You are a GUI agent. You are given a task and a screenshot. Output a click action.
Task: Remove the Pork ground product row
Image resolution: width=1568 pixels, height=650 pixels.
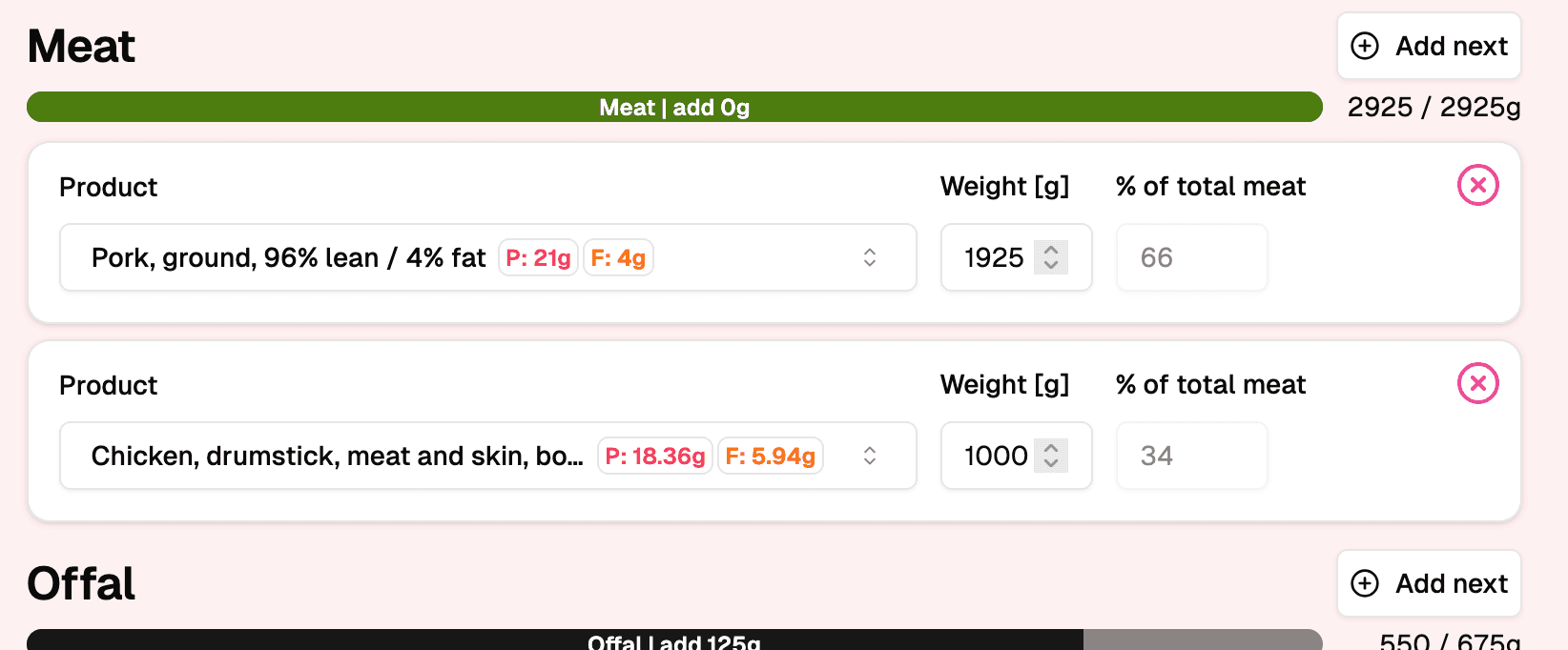pos(1477,185)
